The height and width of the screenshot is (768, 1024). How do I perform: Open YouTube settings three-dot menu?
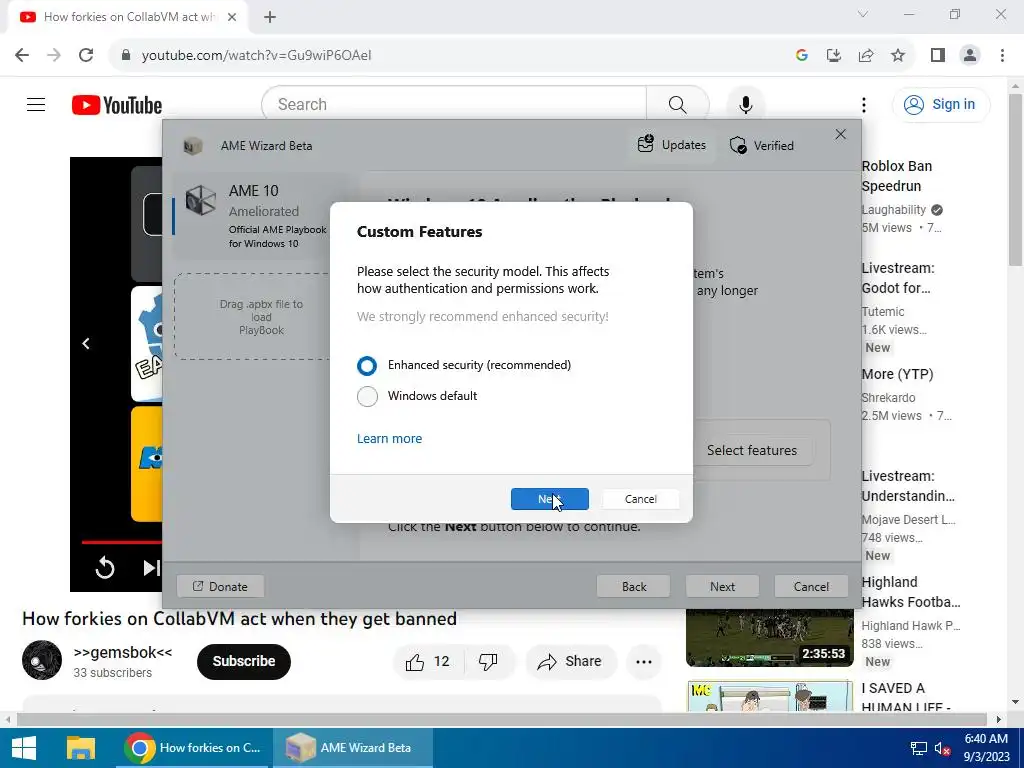tap(863, 104)
